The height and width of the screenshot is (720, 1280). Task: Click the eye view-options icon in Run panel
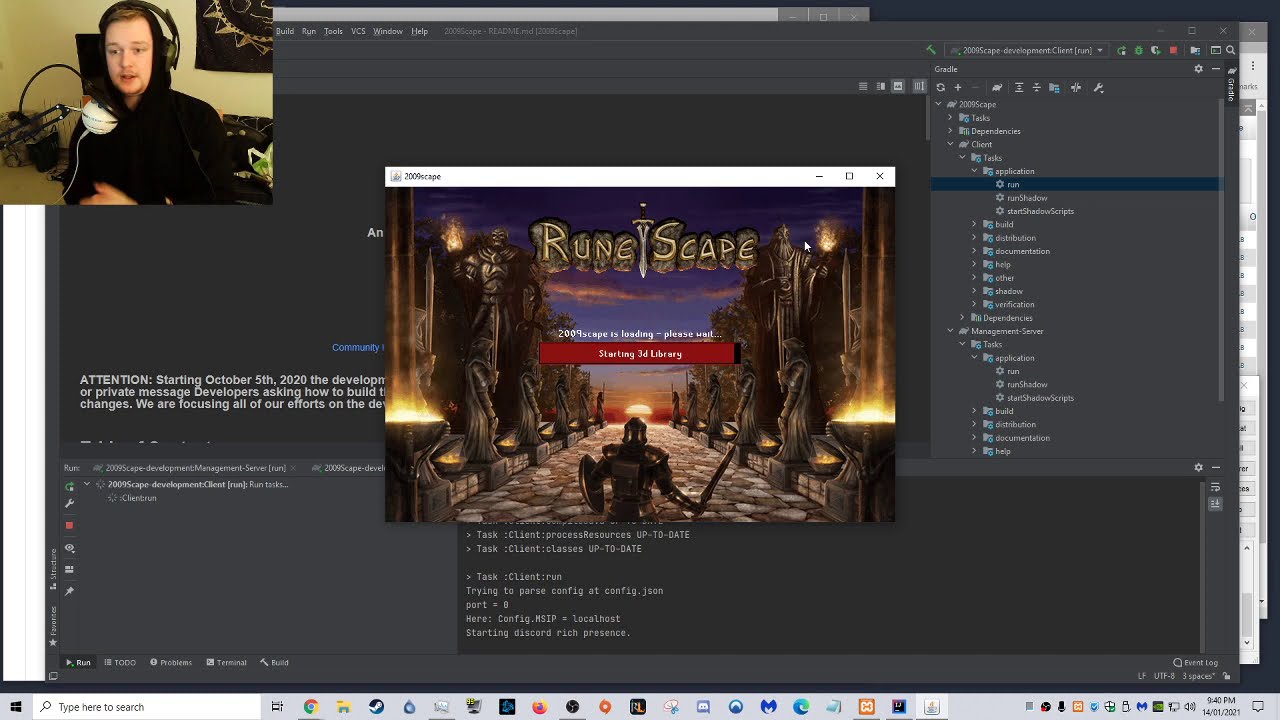[69, 548]
